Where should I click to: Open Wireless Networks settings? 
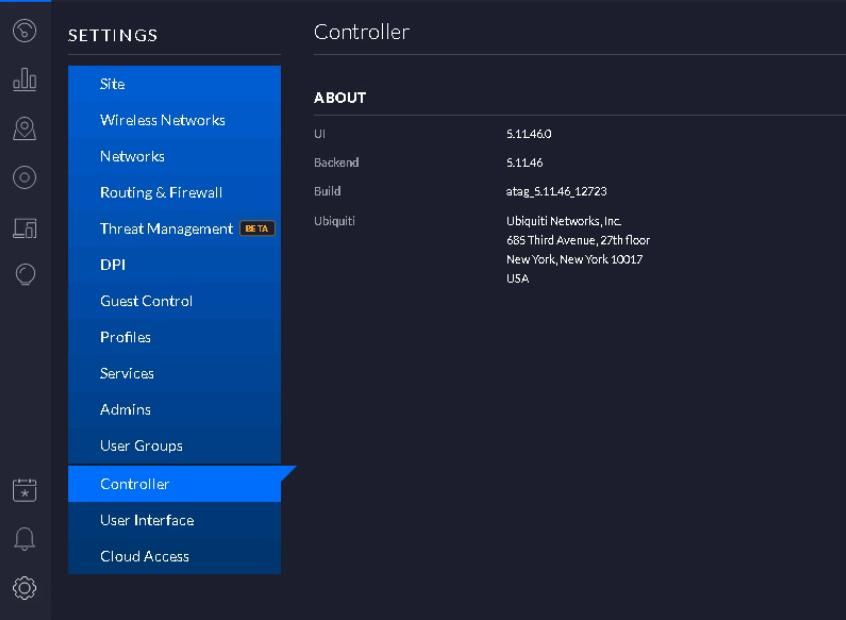[162, 120]
